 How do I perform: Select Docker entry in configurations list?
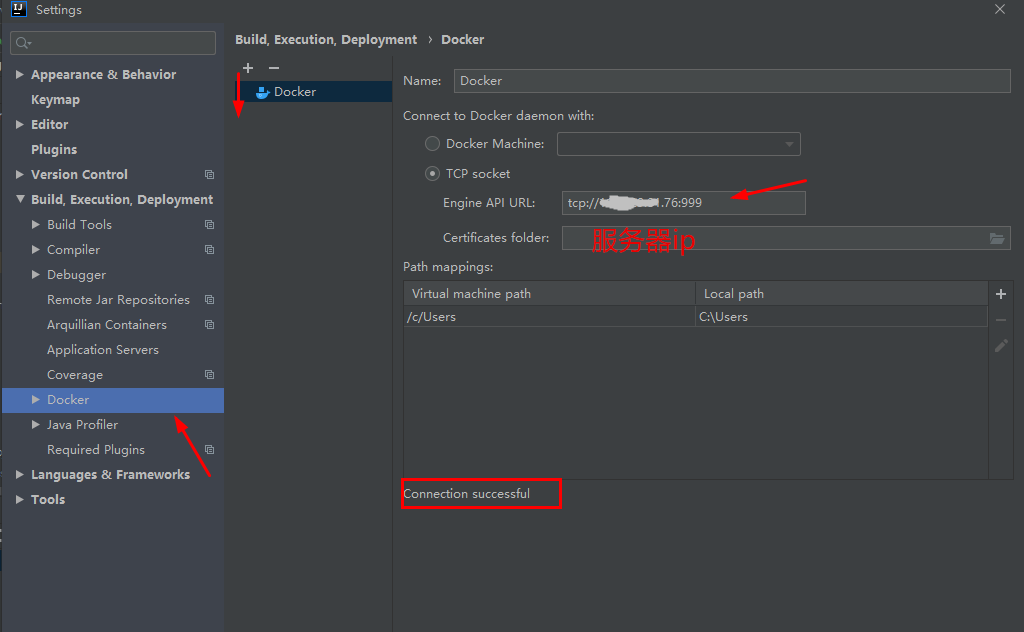(314, 92)
